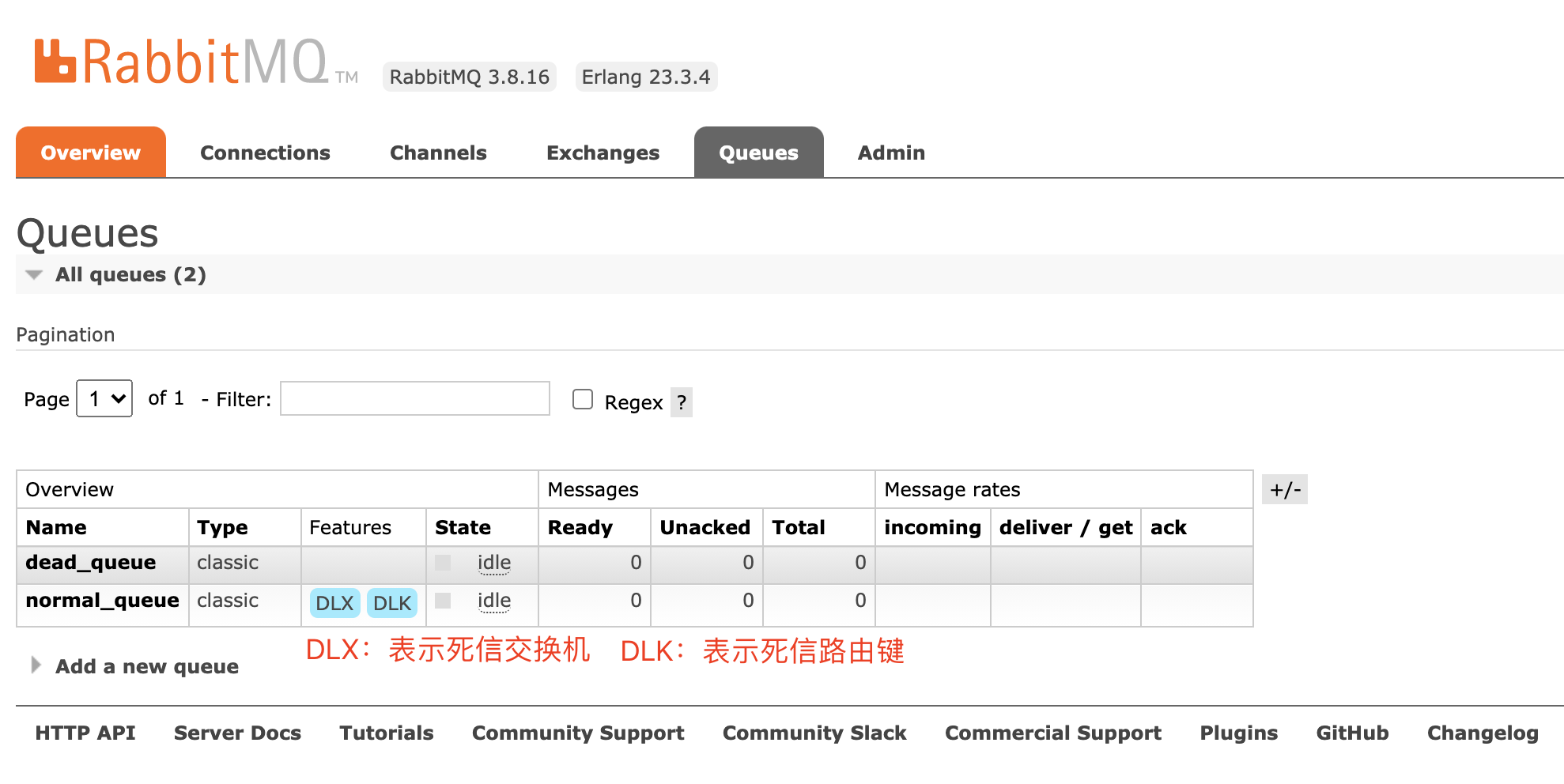Image resolution: width=1564 pixels, height=784 pixels.
Task: Click the +/- column selector button
Action: (1285, 489)
